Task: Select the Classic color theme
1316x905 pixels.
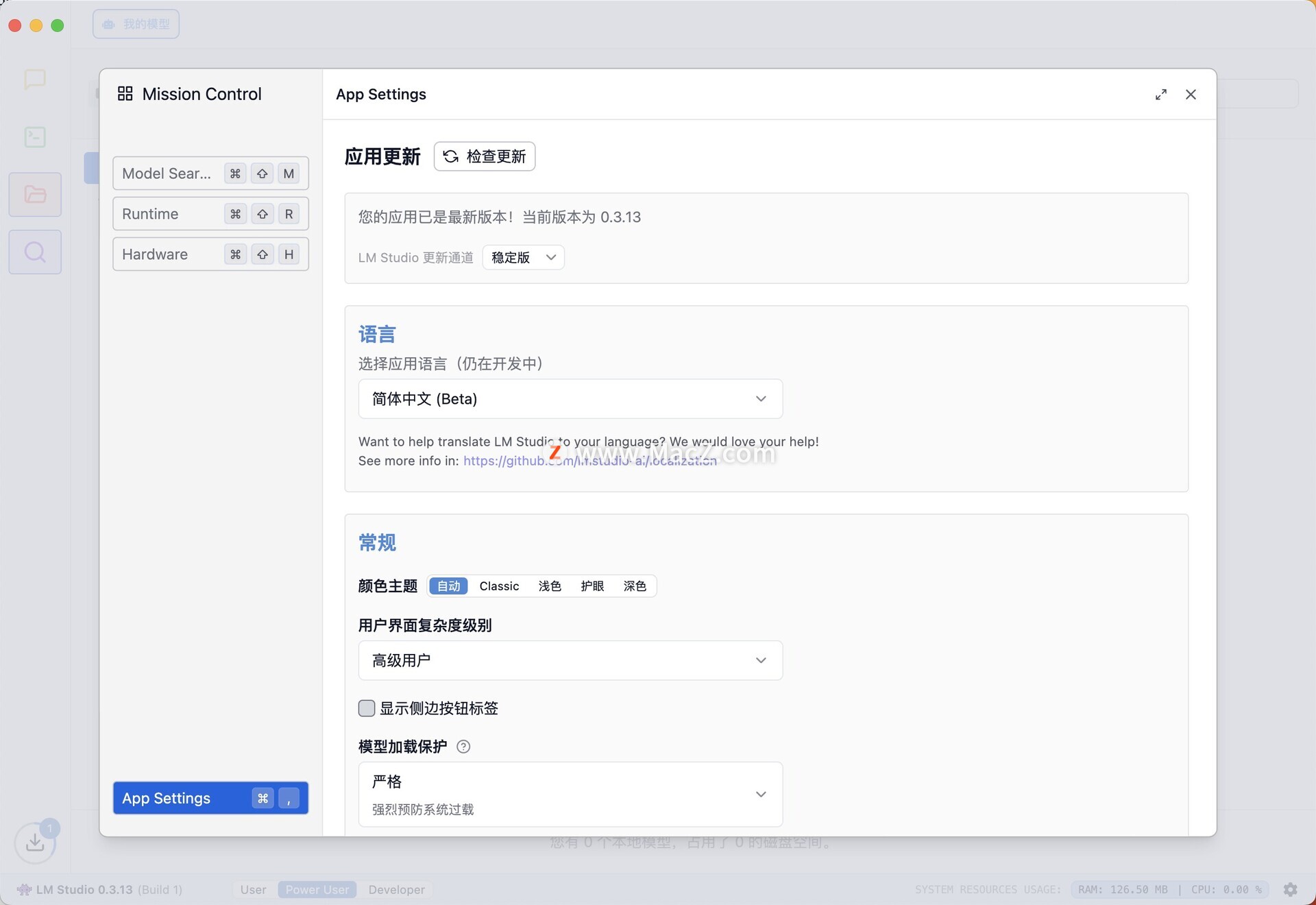Action: 499,586
